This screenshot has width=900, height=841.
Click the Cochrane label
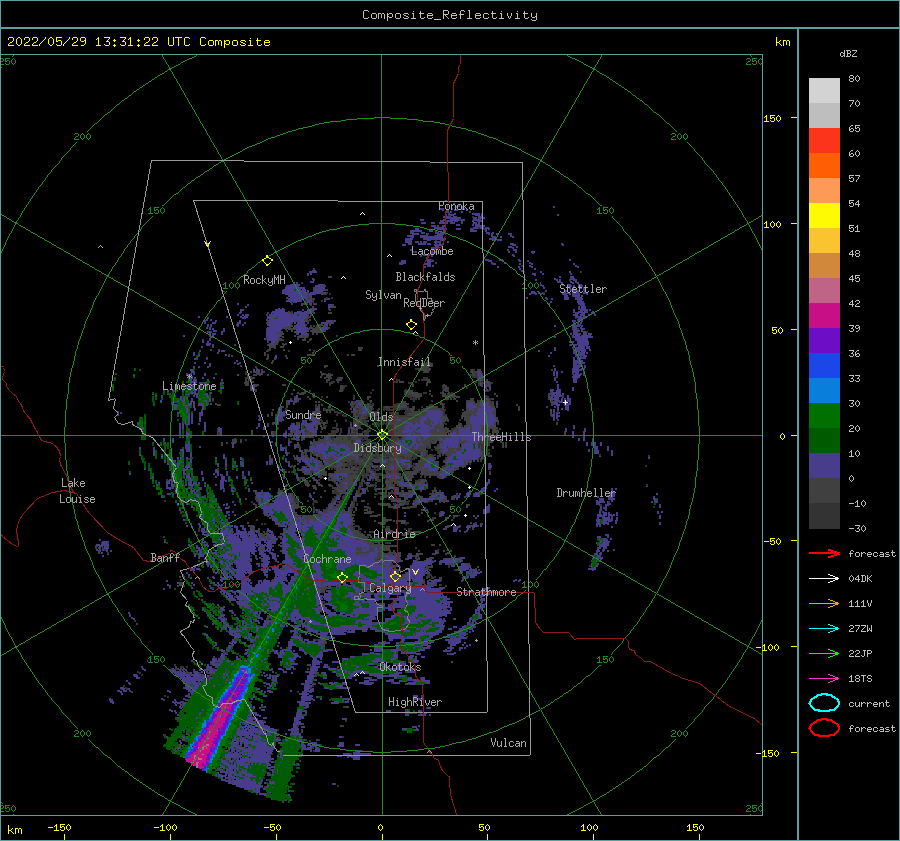coord(327,559)
